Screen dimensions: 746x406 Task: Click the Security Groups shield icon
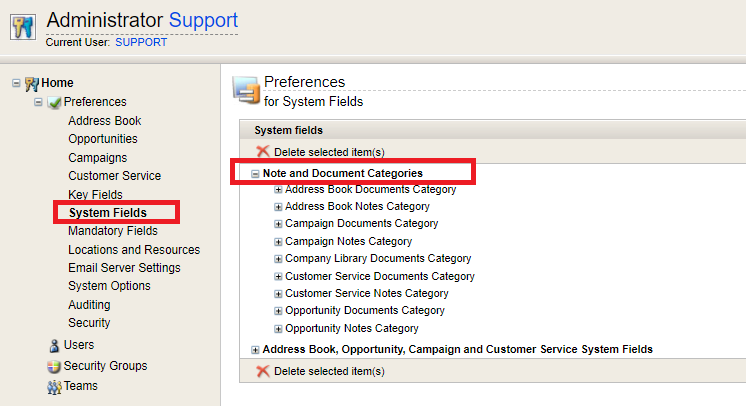tap(54, 366)
